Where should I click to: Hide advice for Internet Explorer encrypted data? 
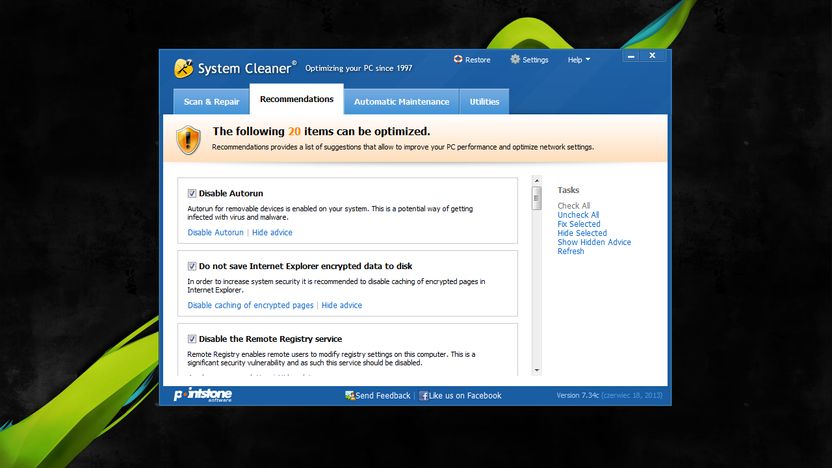(x=342, y=305)
